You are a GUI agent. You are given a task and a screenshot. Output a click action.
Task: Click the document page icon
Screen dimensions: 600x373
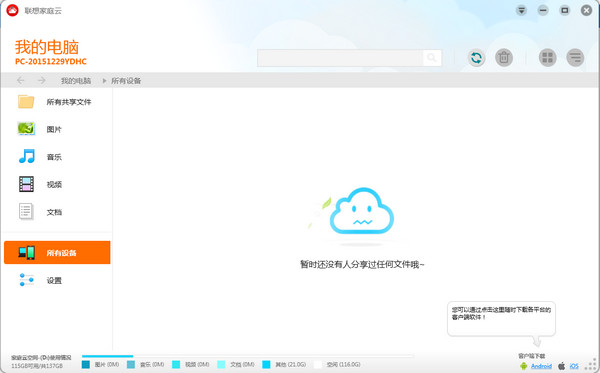click(x=26, y=211)
